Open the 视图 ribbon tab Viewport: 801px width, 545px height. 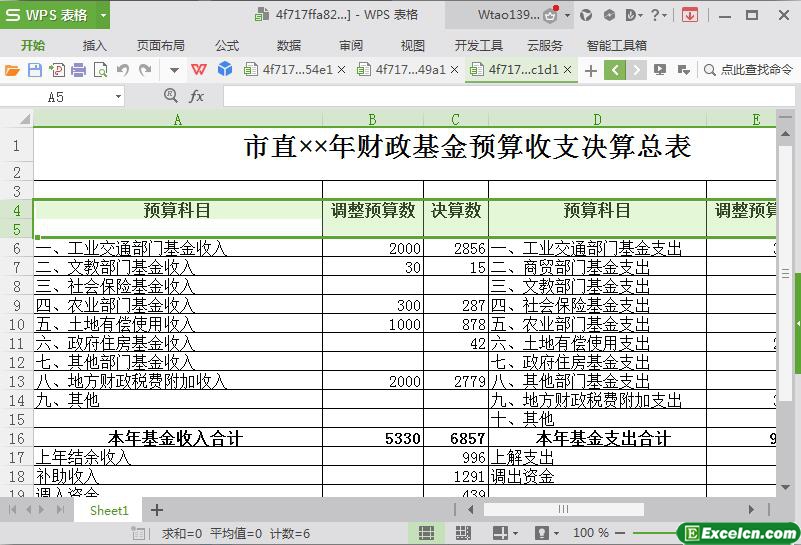[413, 45]
